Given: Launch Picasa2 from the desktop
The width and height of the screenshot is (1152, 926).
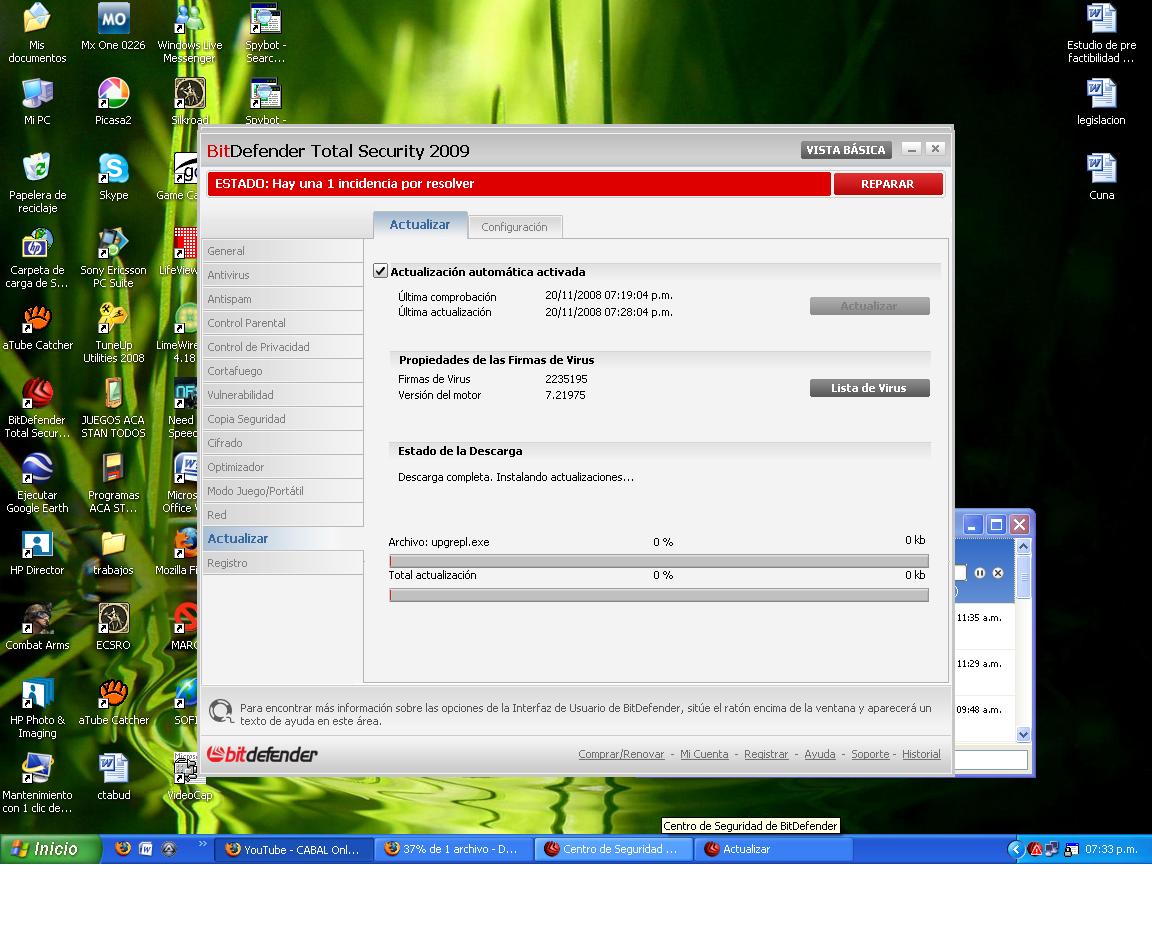Looking at the screenshot, I should [x=113, y=102].
